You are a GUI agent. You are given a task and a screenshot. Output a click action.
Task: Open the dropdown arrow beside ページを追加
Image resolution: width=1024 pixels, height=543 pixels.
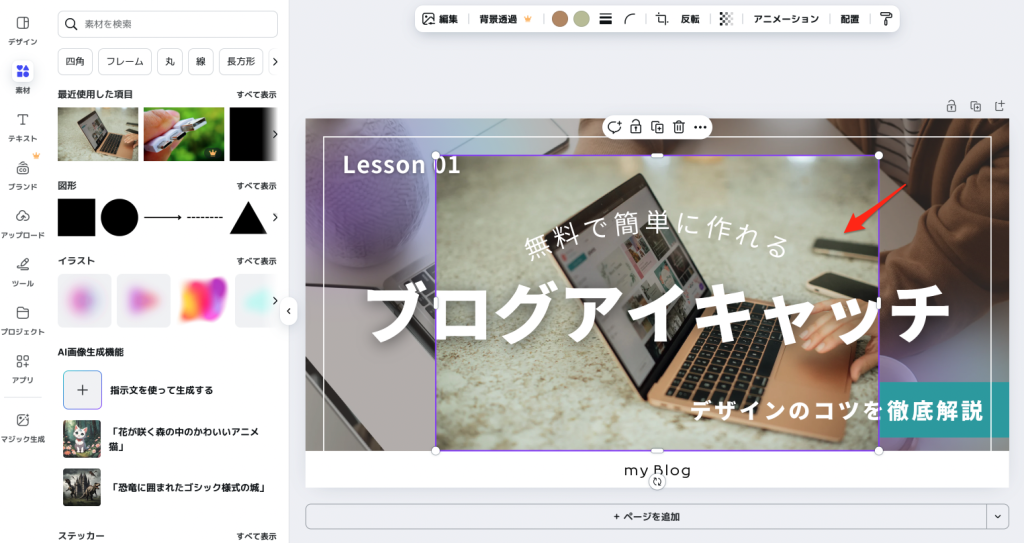tap(997, 516)
